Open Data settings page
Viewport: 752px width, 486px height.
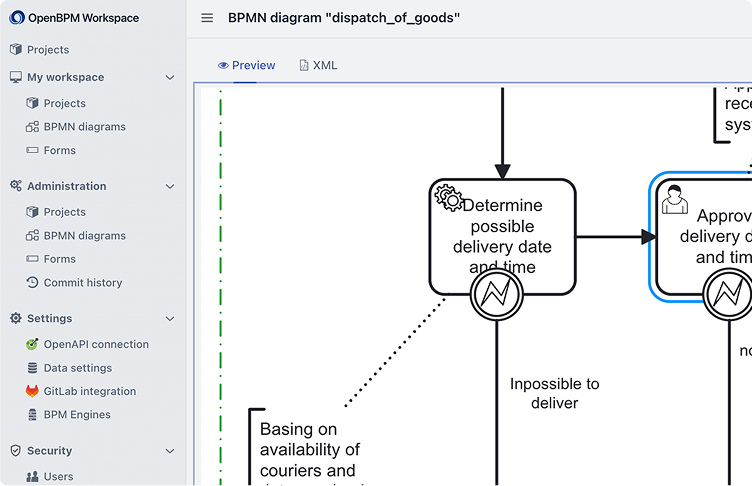(x=77, y=368)
